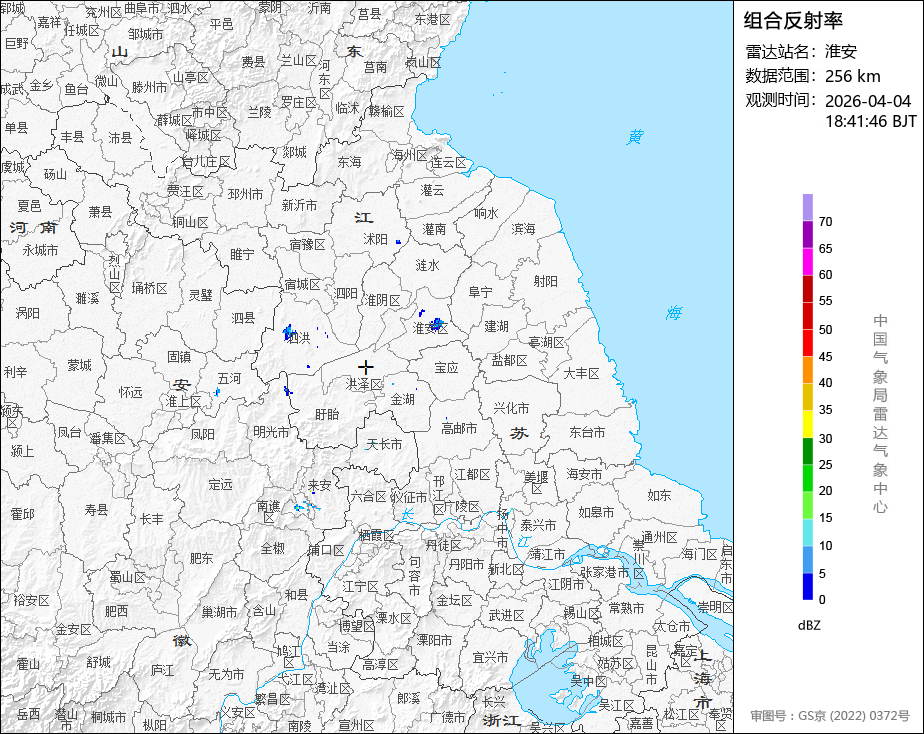Image resolution: width=924 pixels, height=734 pixels.
Task: Click the radar station name 淮安
Action: pyautogui.click(x=841, y=52)
